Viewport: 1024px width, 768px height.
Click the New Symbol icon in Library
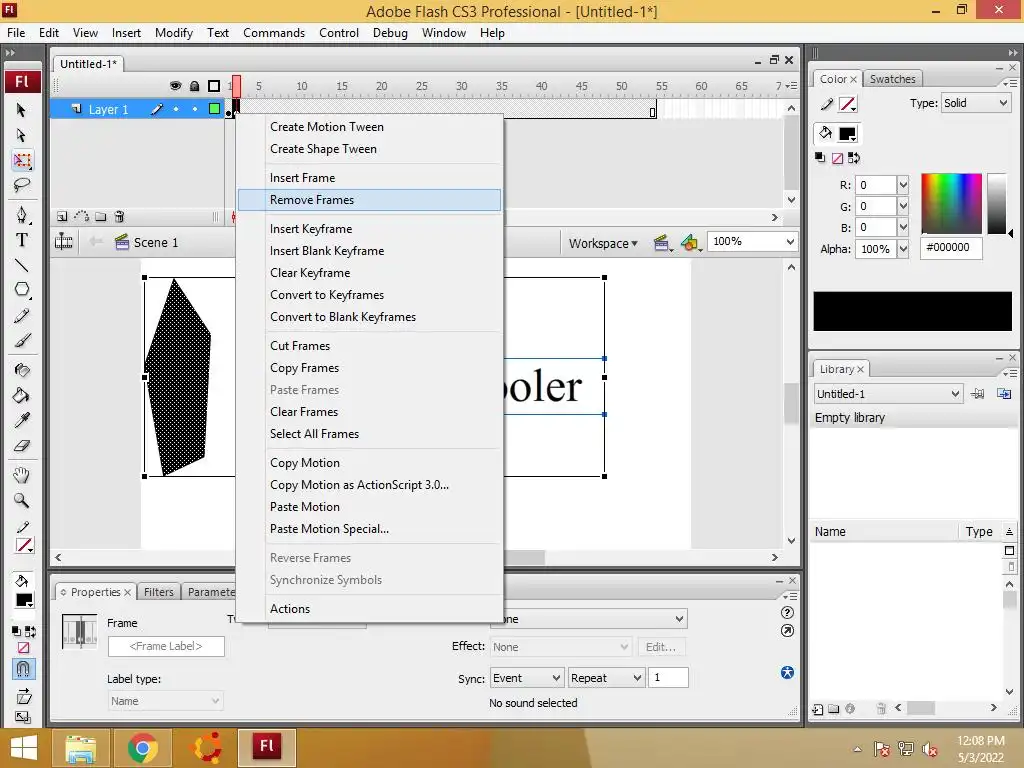tap(818, 709)
